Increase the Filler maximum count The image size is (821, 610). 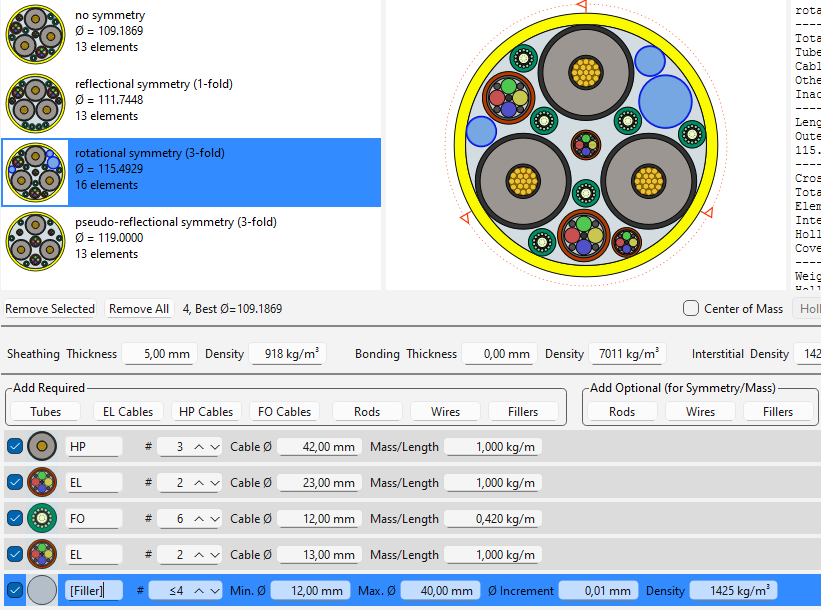click(199, 591)
